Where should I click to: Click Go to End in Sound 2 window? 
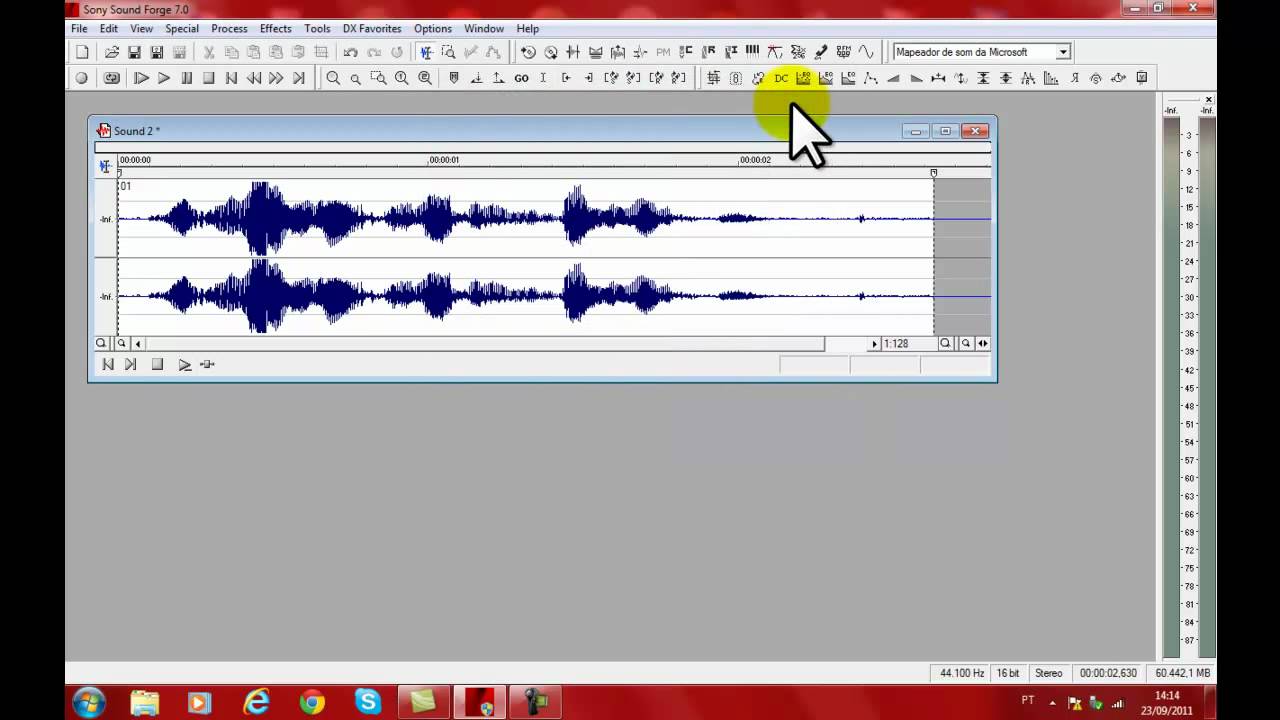(130, 365)
